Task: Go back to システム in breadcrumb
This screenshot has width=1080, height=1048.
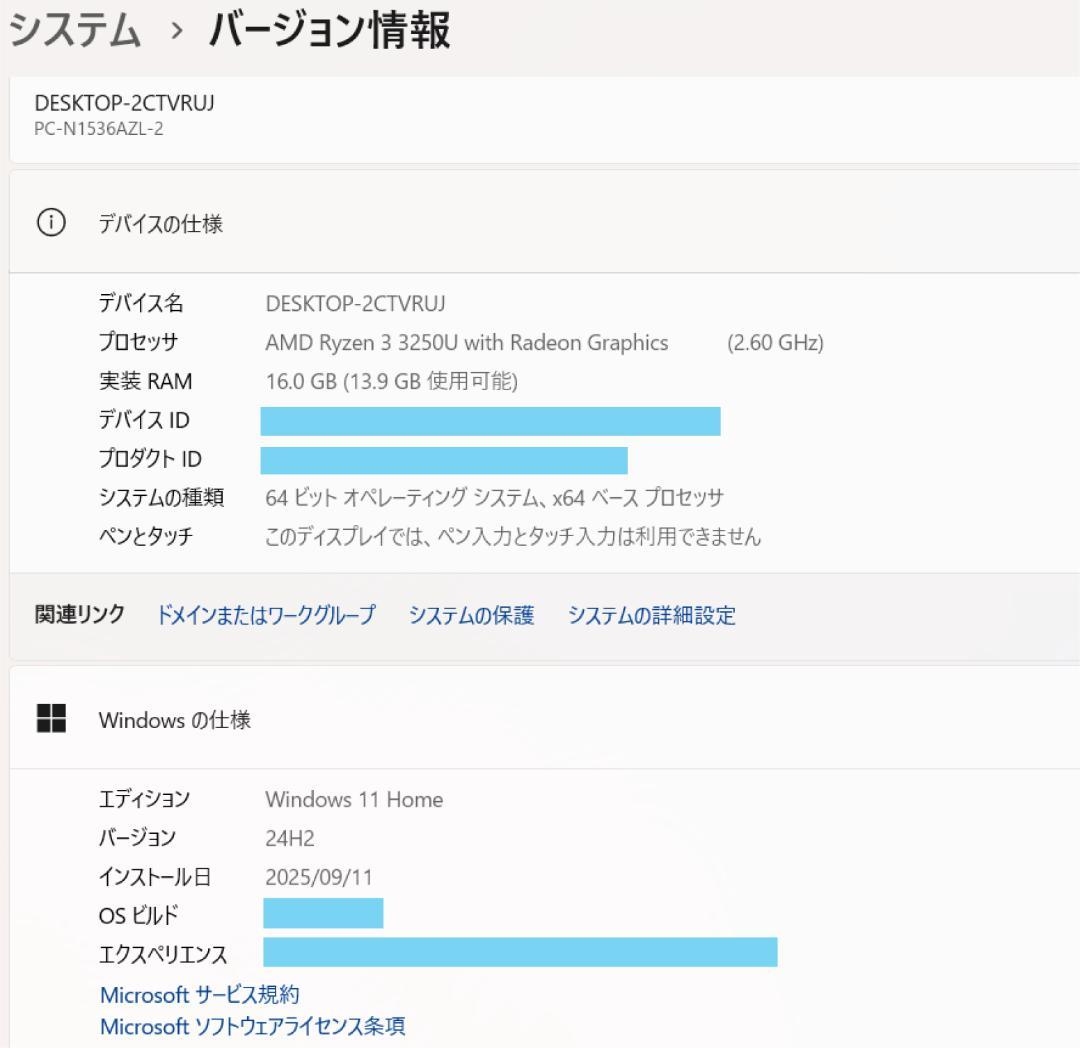Action: click(x=74, y=30)
